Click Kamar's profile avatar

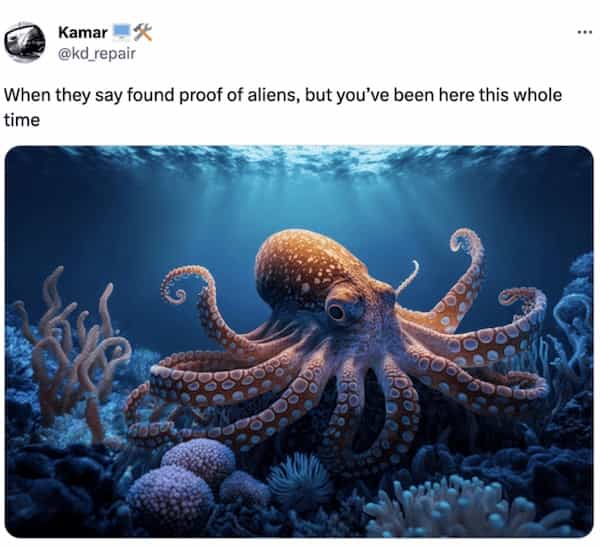tap(25, 42)
